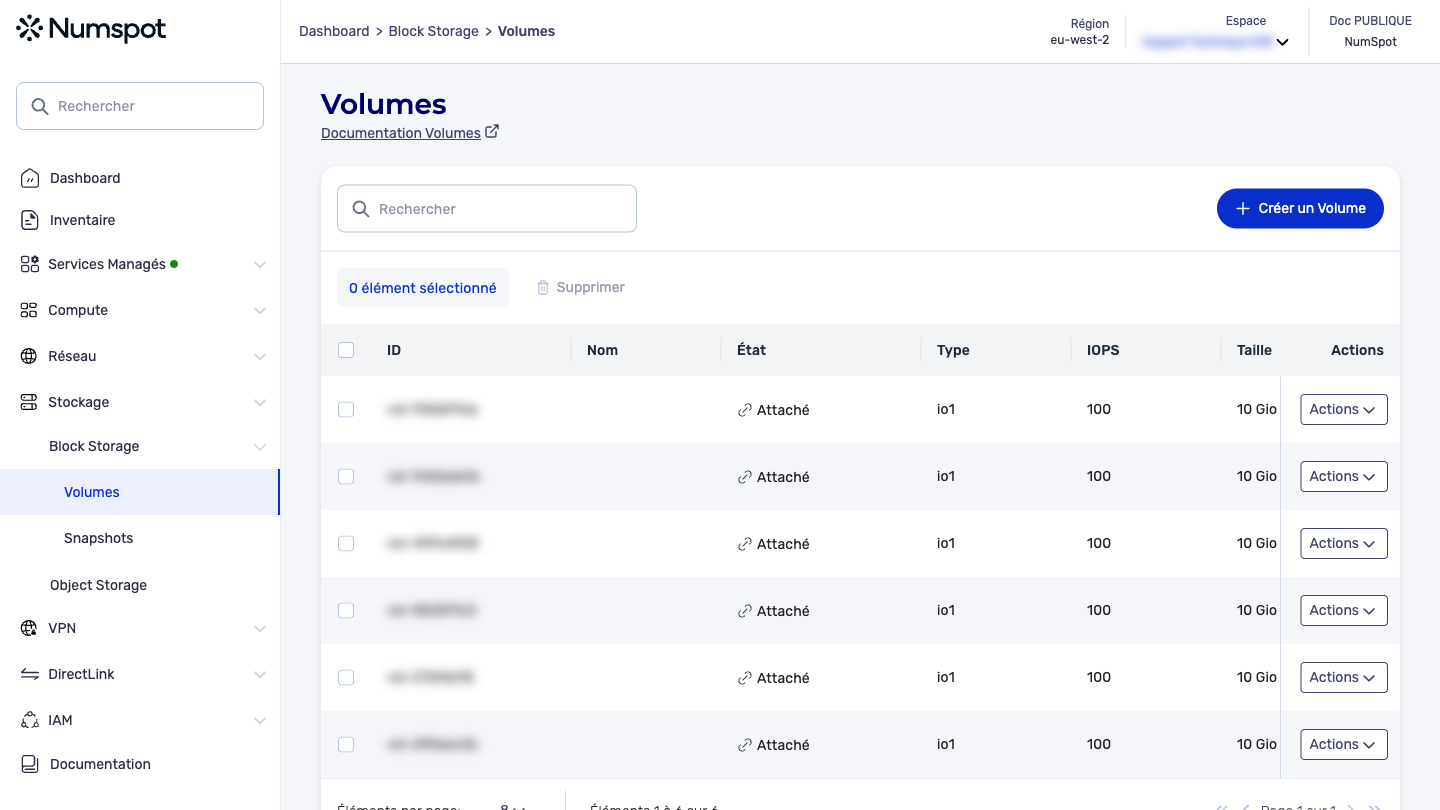
Task: Check the fourth volume row checkbox
Action: 346,611
